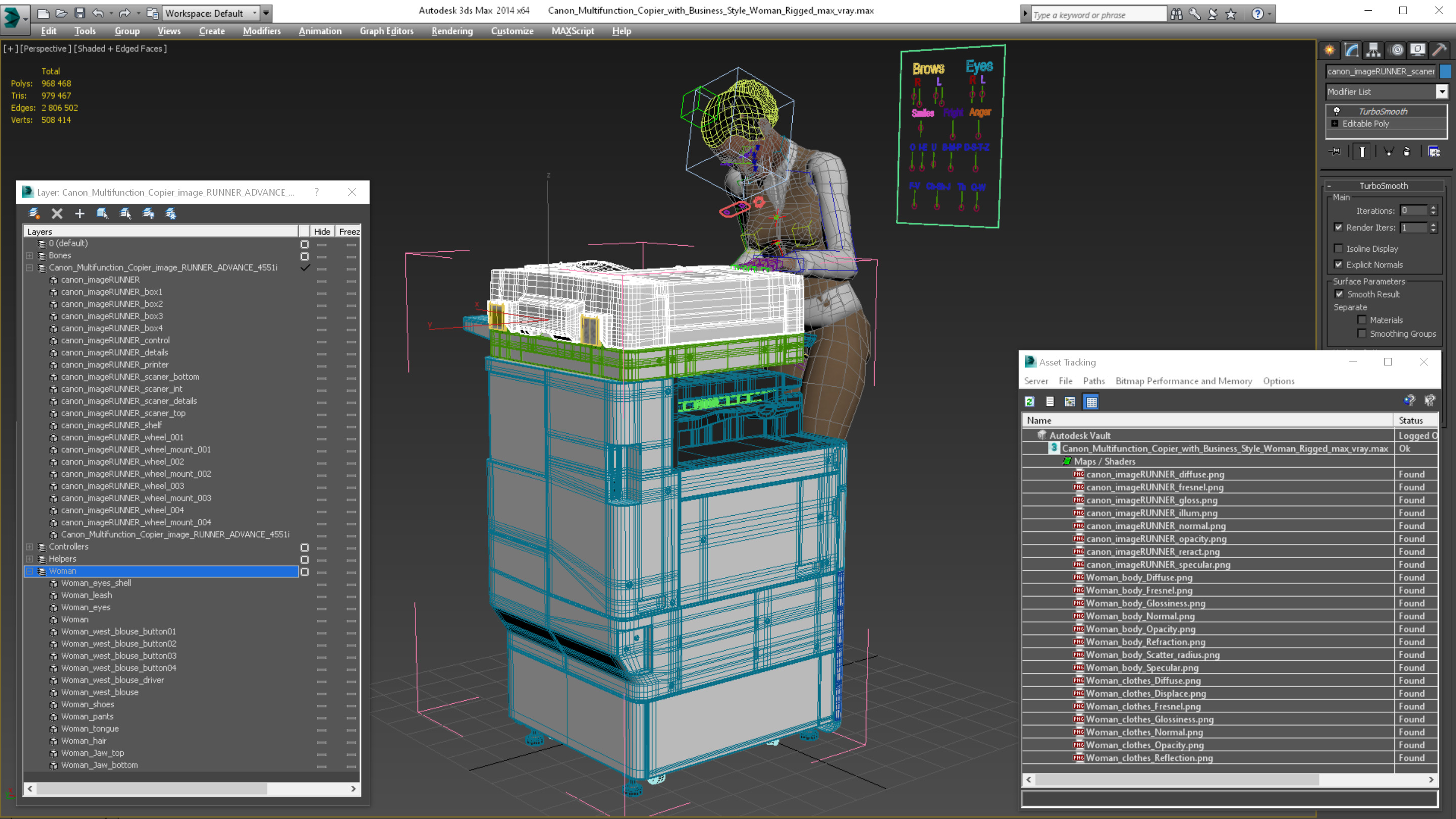
Task: Click Select Highlighted Objects and Layers icon
Action: 102,213
